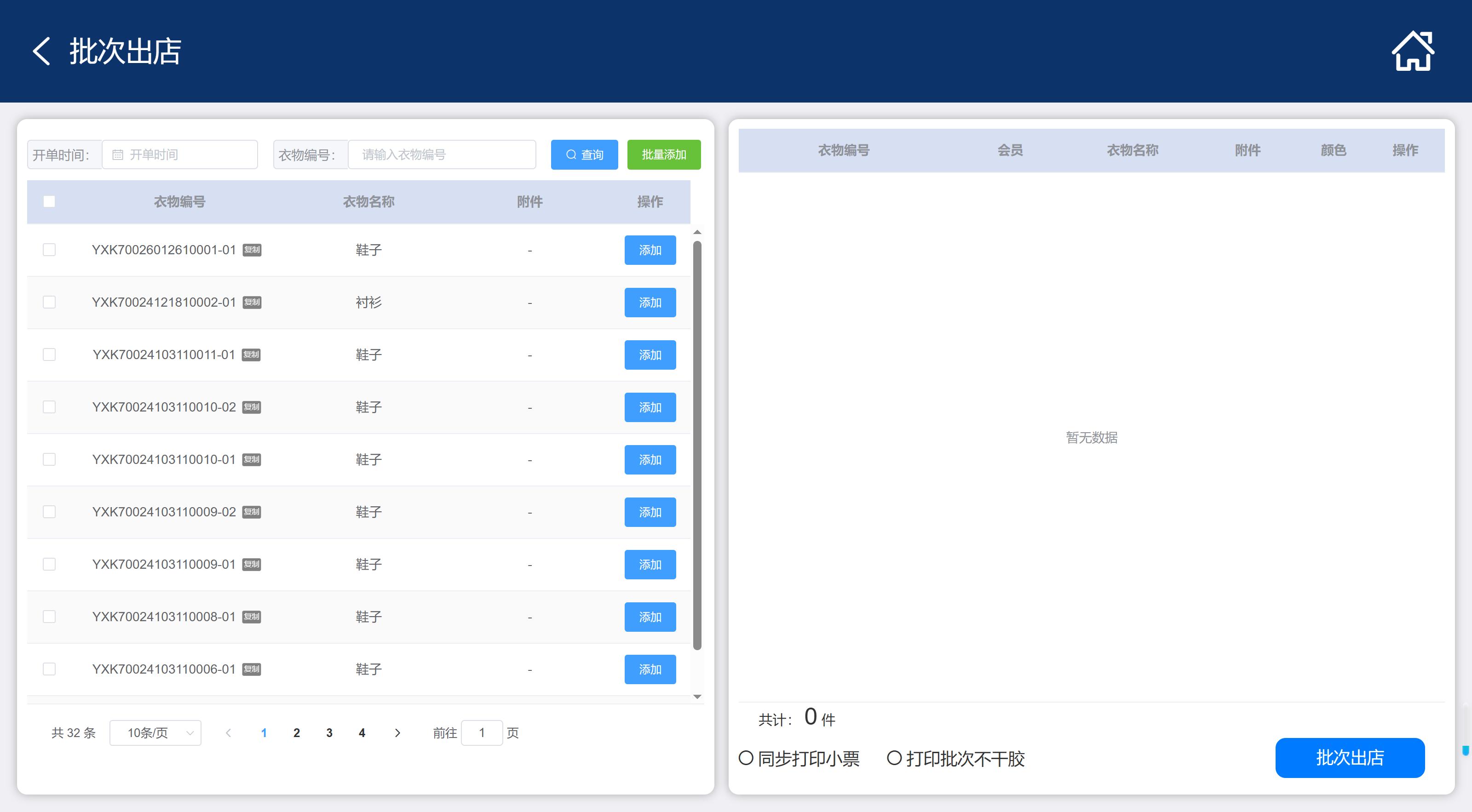Go to page 3 of results

point(329,732)
